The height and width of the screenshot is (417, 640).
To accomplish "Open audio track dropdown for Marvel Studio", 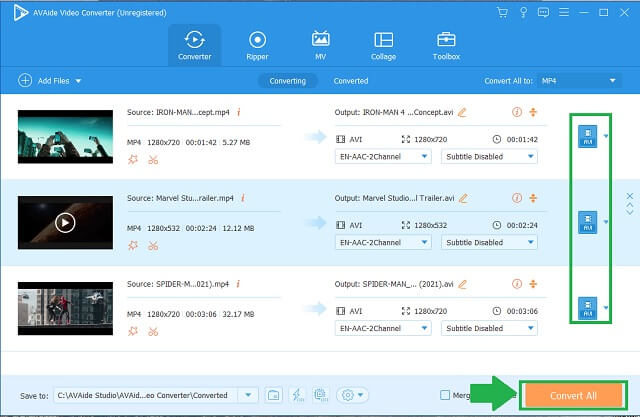I will pyautogui.click(x=383, y=242).
